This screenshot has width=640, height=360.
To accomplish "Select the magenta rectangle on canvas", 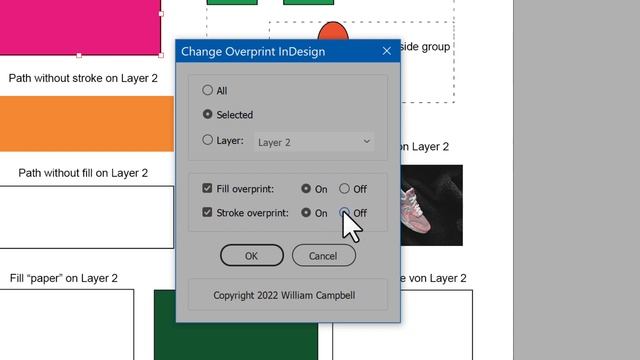I will tap(80, 27).
